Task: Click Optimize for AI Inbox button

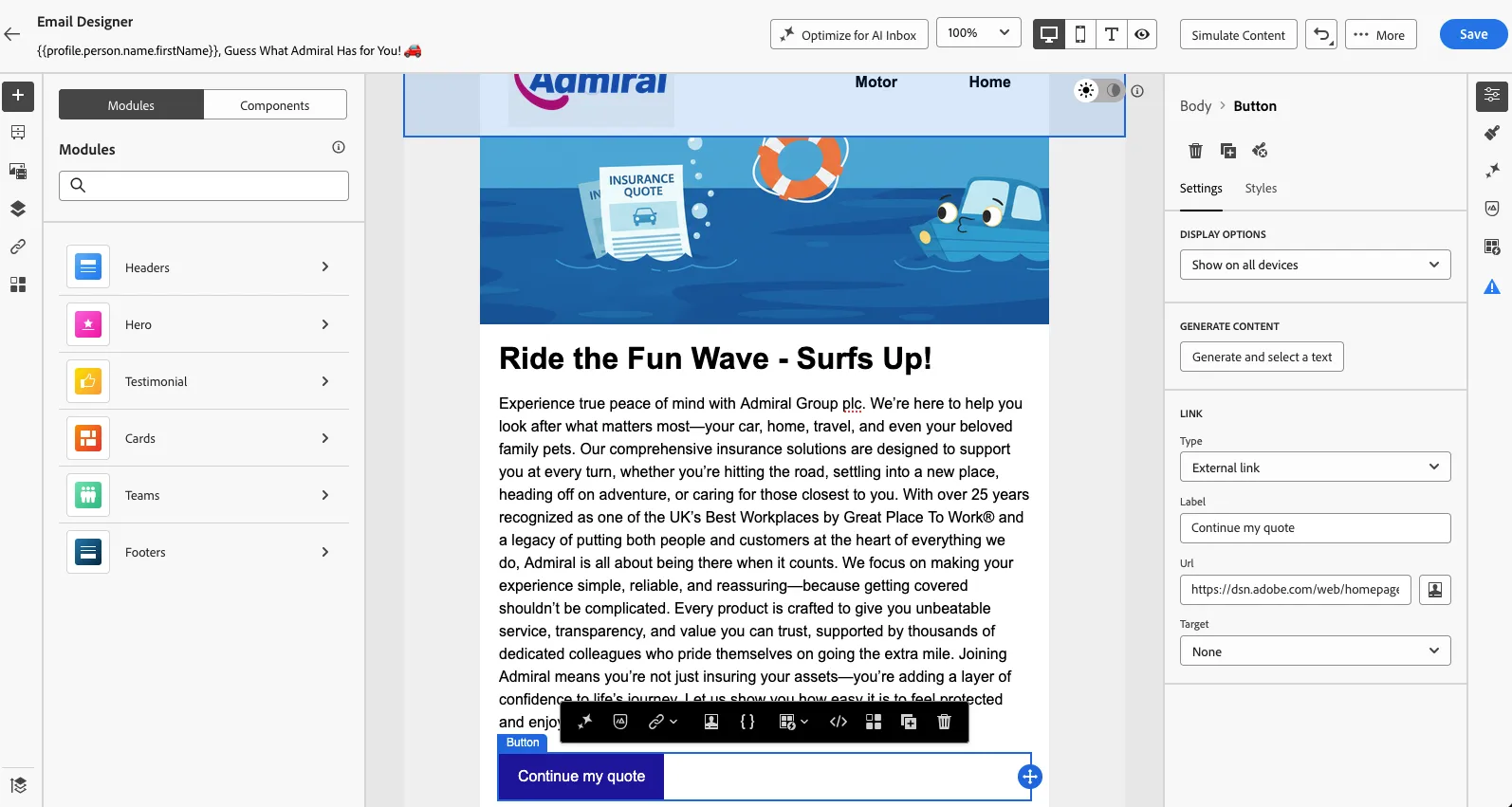Action: (849, 34)
